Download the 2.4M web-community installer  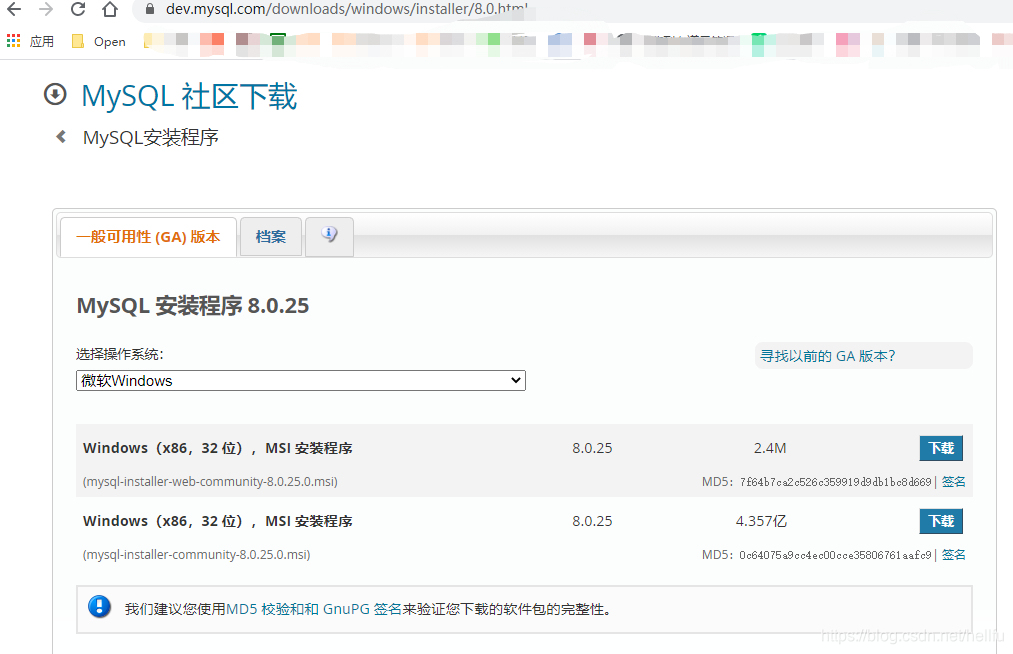[941, 448]
